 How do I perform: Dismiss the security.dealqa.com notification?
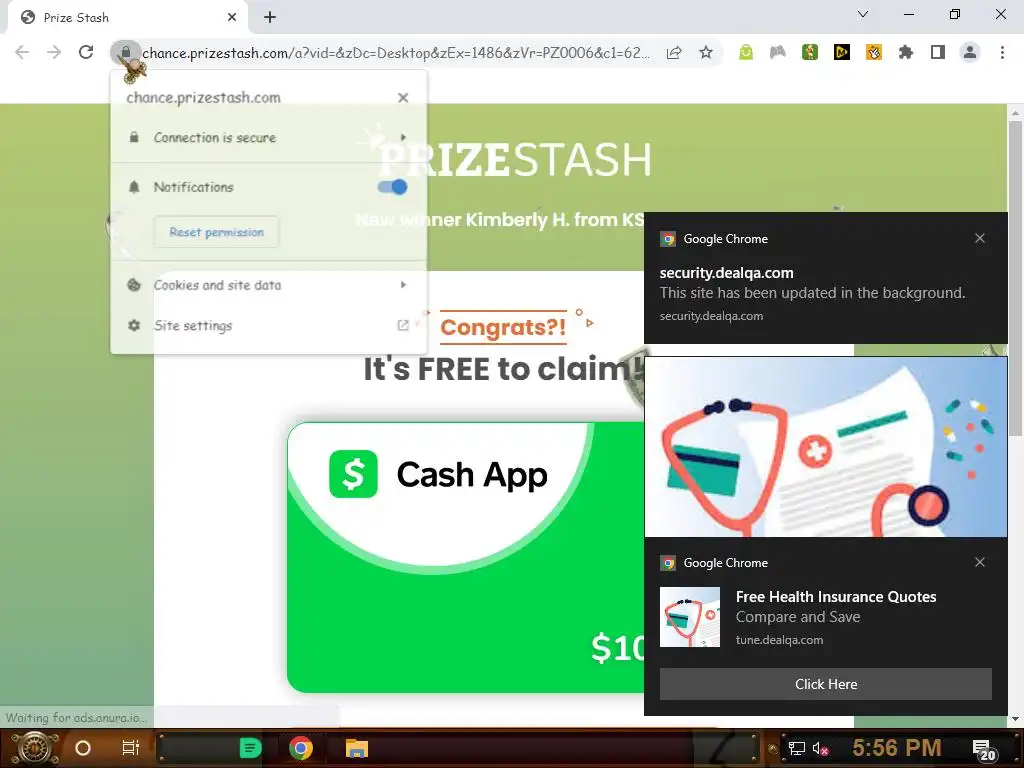pos(980,238)
